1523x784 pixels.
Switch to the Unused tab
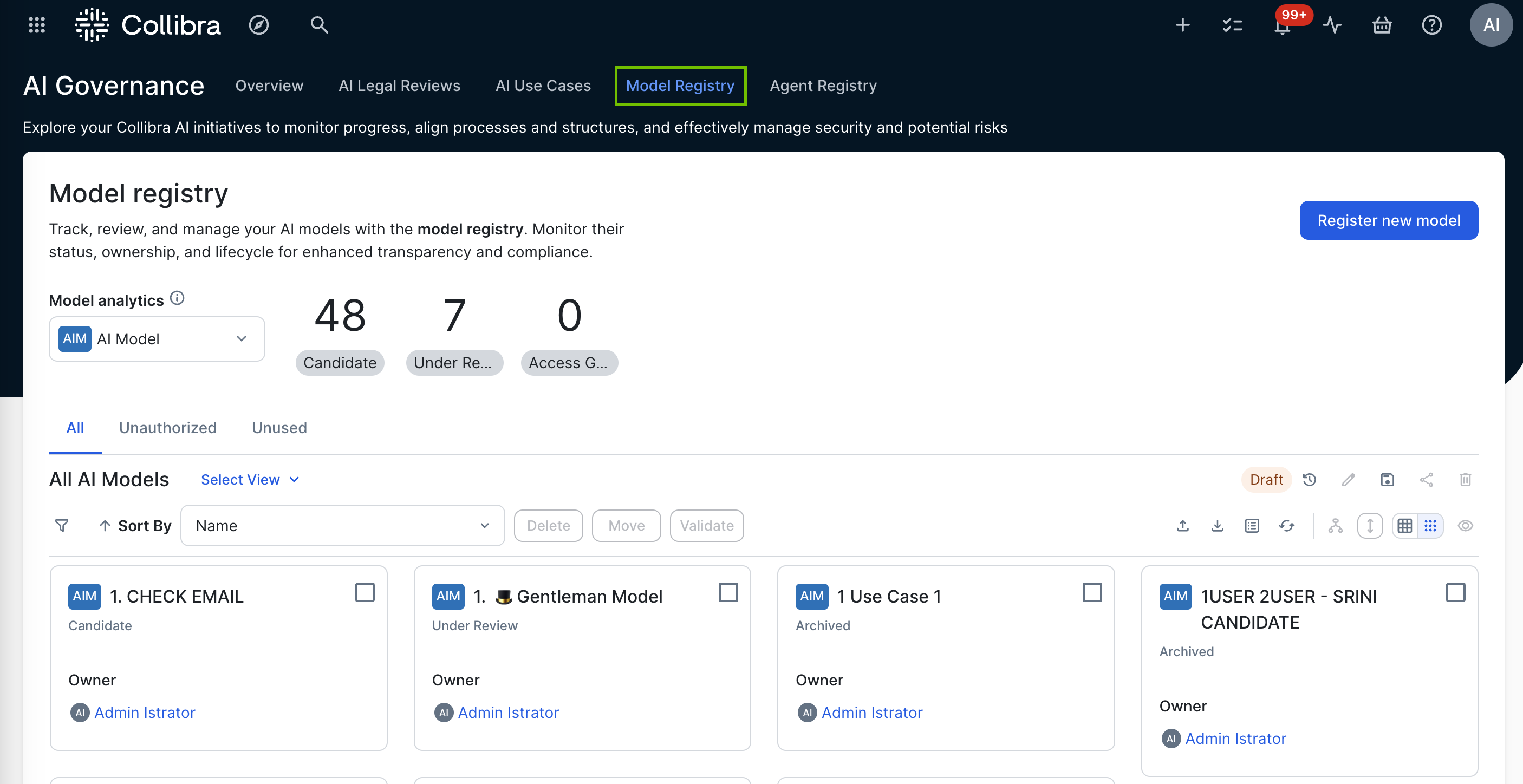tap(279, 428)
